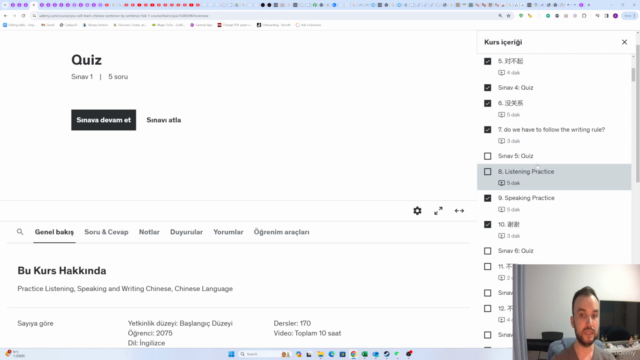Enter fullscreen using the expand arrows icon
Screen dimensions: 640x360
(438, 211)
